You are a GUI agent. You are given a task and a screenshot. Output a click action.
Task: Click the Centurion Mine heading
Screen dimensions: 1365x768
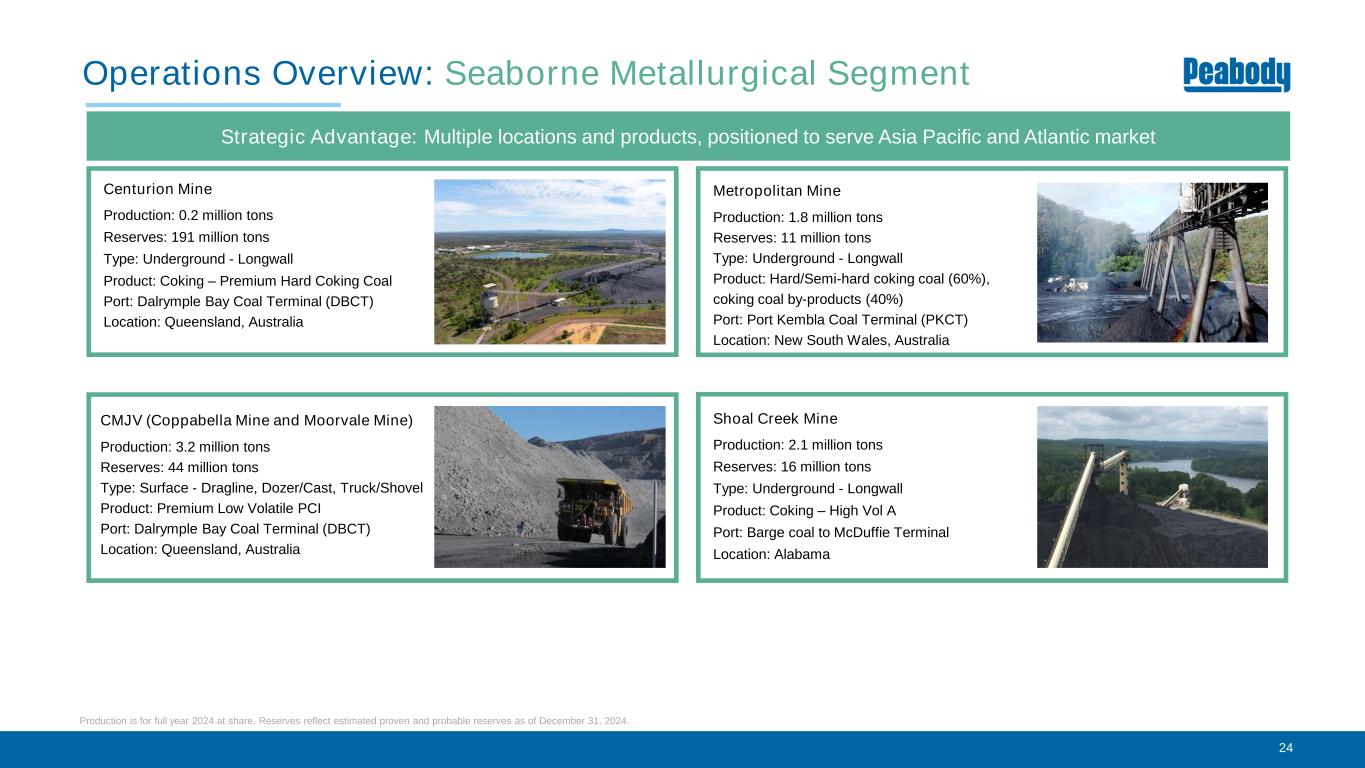158,189
